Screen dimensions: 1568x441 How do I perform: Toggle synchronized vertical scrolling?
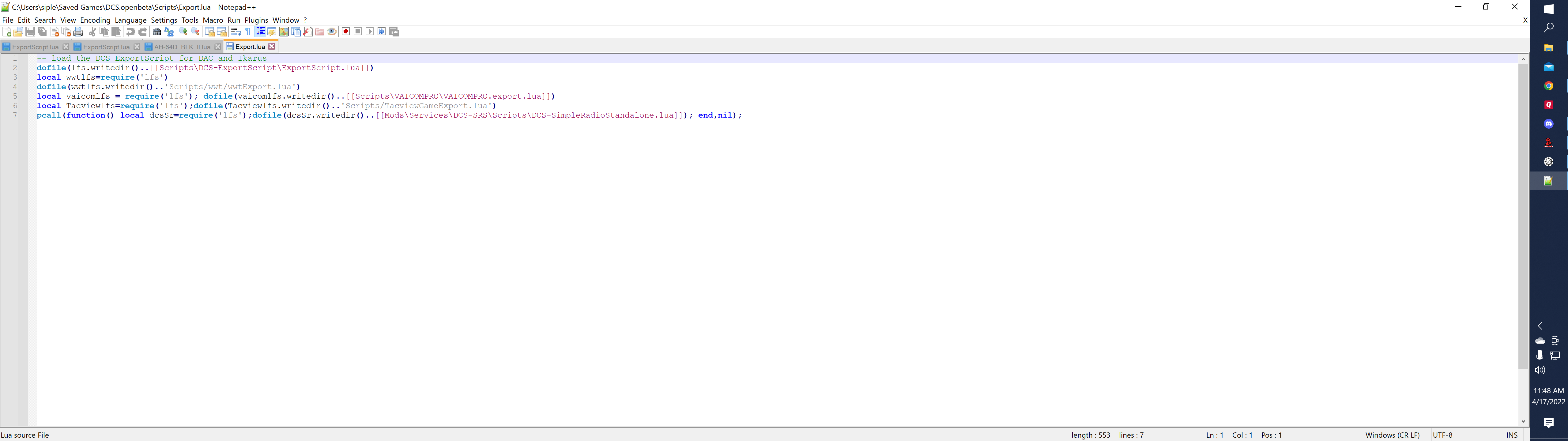[209, 32]
